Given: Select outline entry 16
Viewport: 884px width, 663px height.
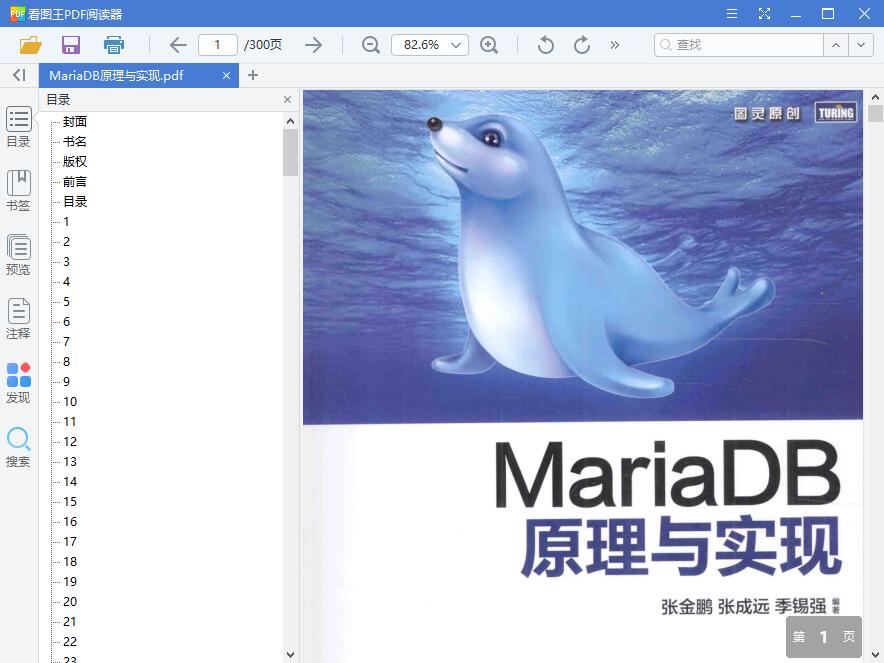Looking at the screenshot, I should click(70, 522).
